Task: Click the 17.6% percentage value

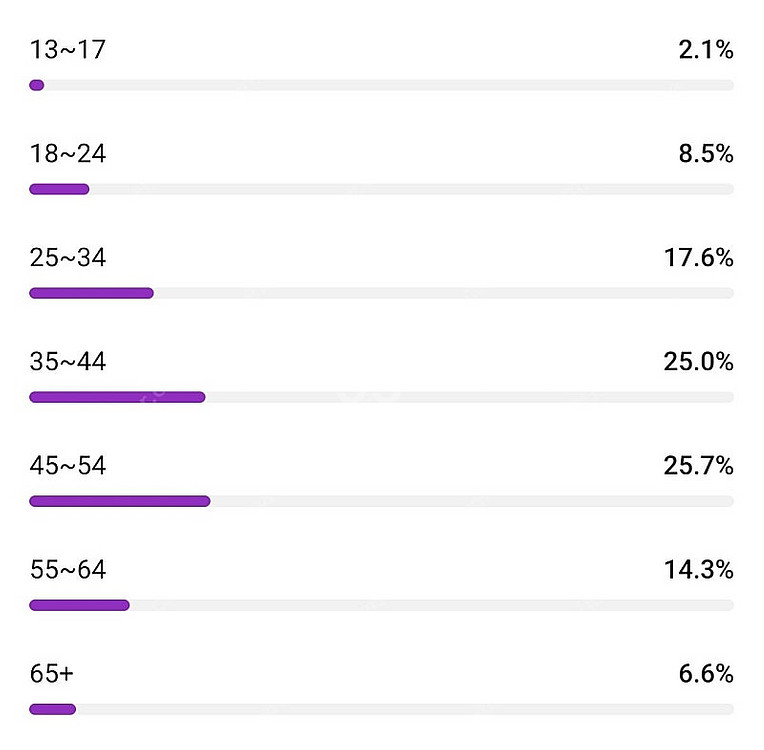Action: coord(699,257)
